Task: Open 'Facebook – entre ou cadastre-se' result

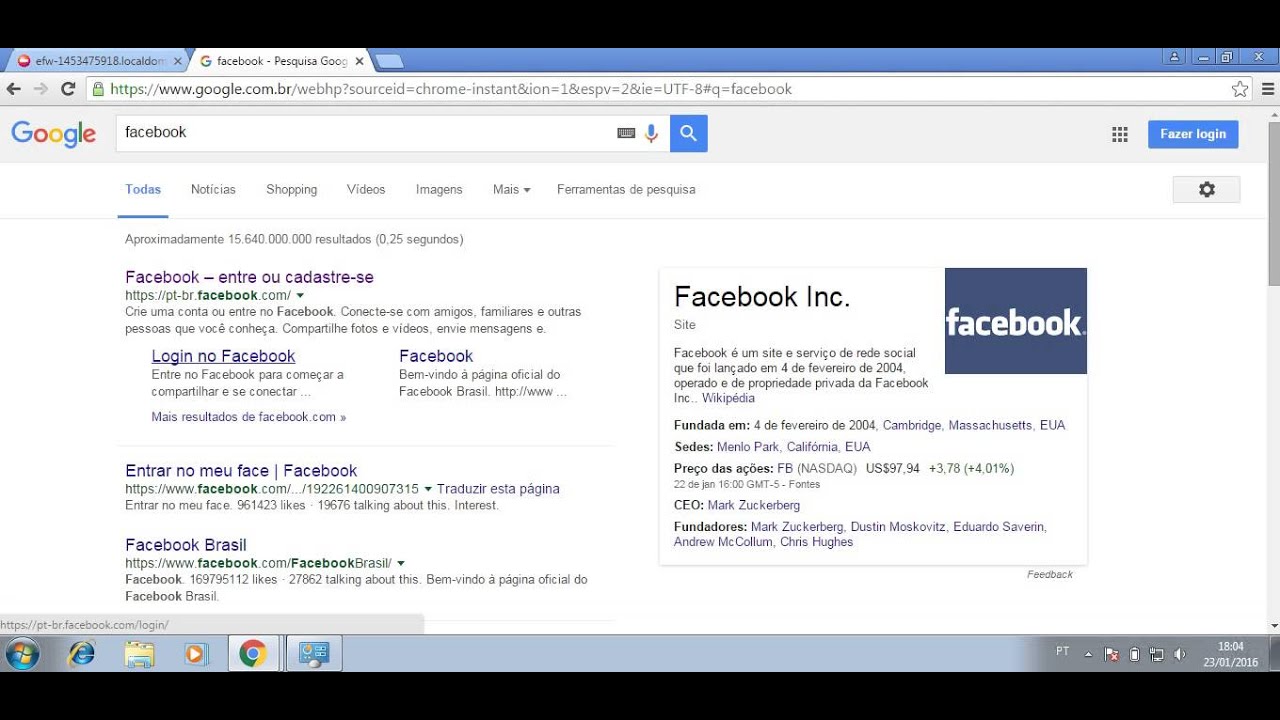Action: coord(249,277)
